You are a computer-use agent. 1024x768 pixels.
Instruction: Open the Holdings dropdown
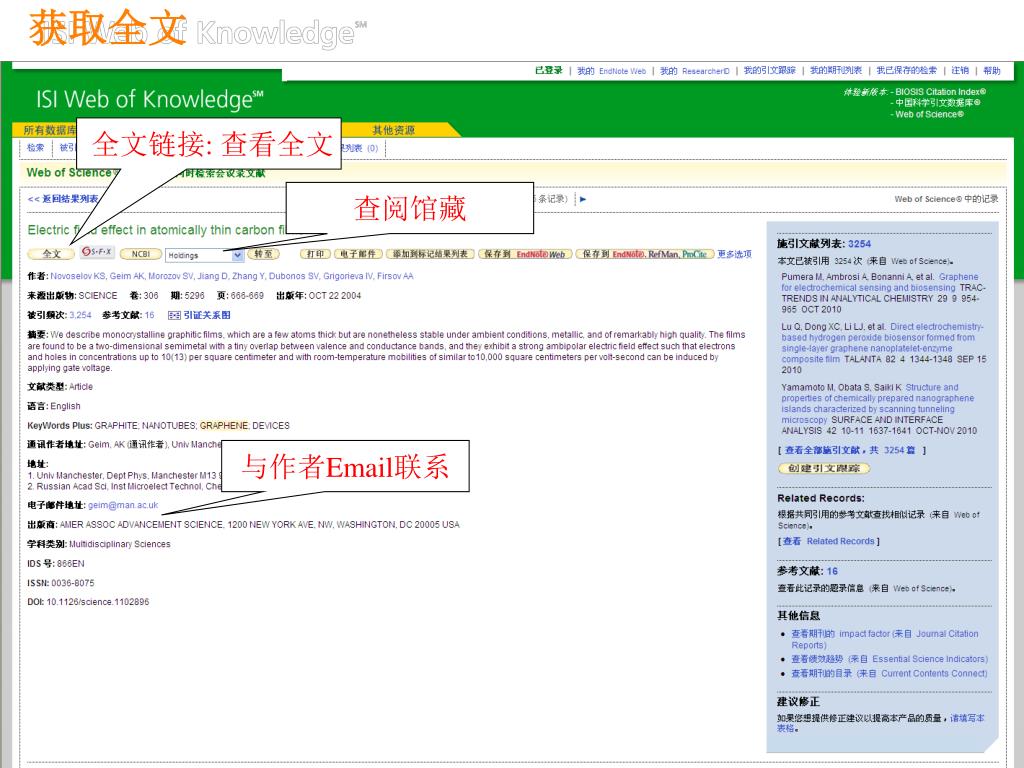(204, 255)
